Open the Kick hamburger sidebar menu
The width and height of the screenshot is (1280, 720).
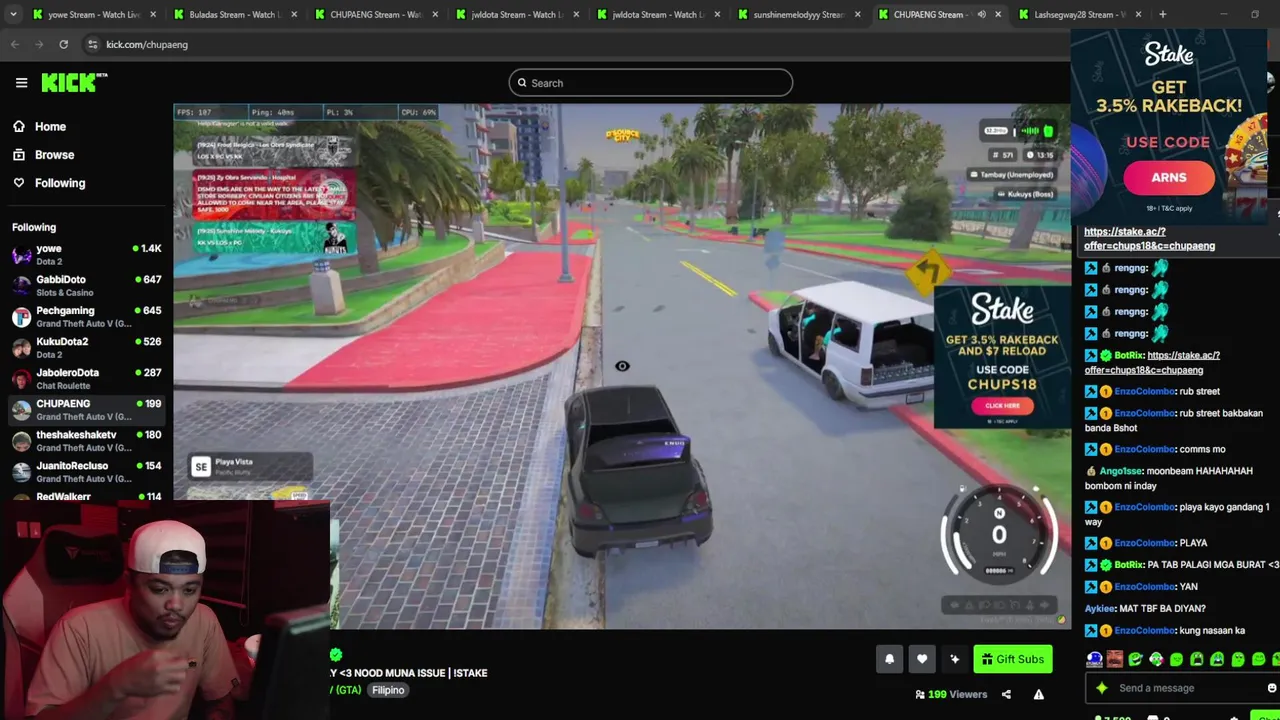(21, 83)
